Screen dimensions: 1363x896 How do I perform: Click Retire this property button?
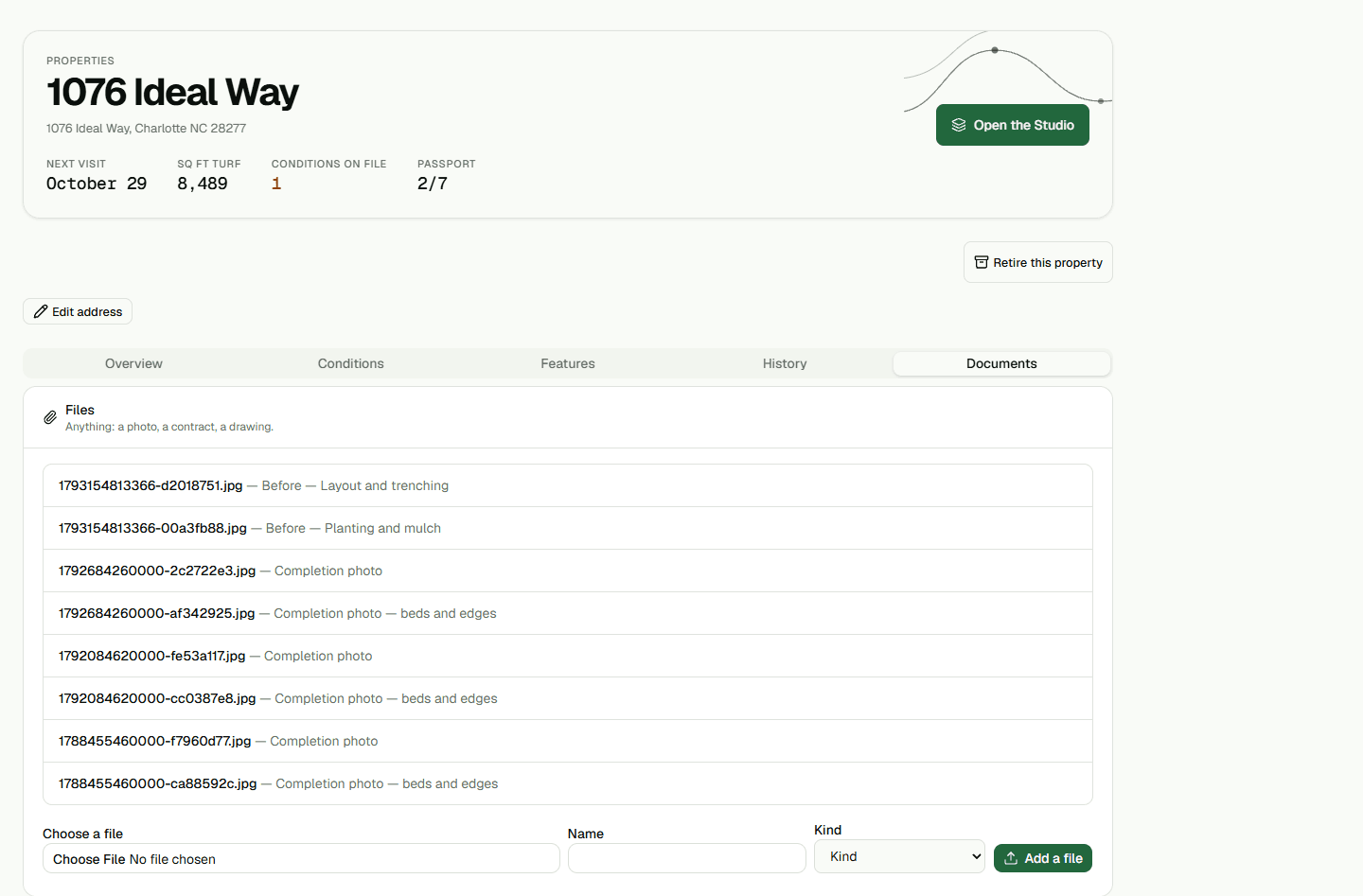coord(1038,262)
